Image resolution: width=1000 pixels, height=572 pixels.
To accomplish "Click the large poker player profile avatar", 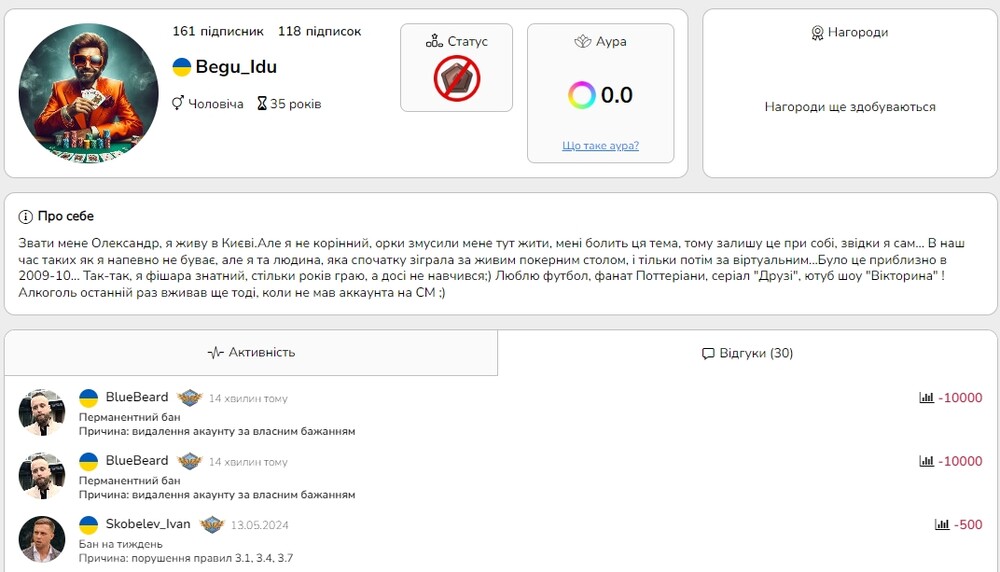I will 89,93.
